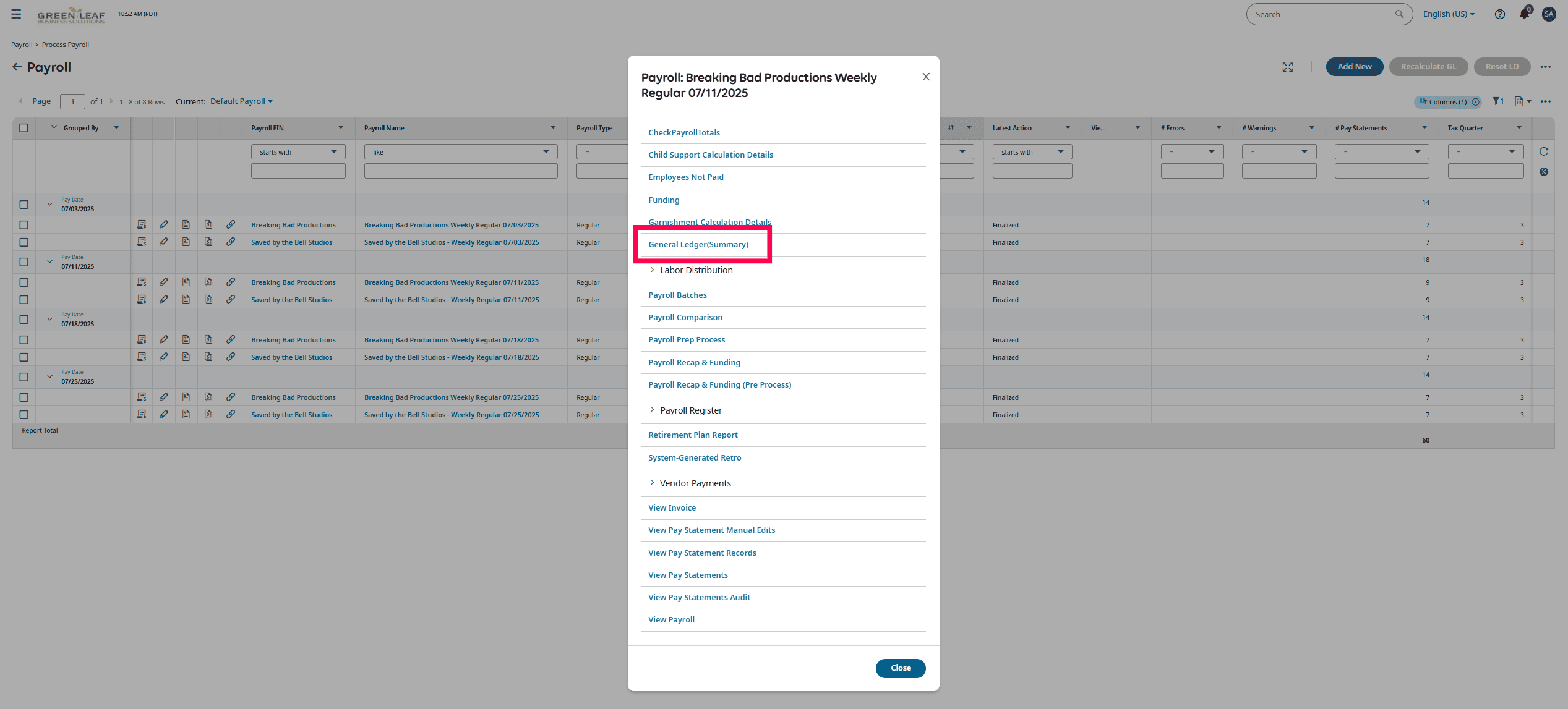Viewport: 1568px width, 709px height.
Task: Click the search magnifier icon
Action: pyautogui.click(x=1399, y=14)
